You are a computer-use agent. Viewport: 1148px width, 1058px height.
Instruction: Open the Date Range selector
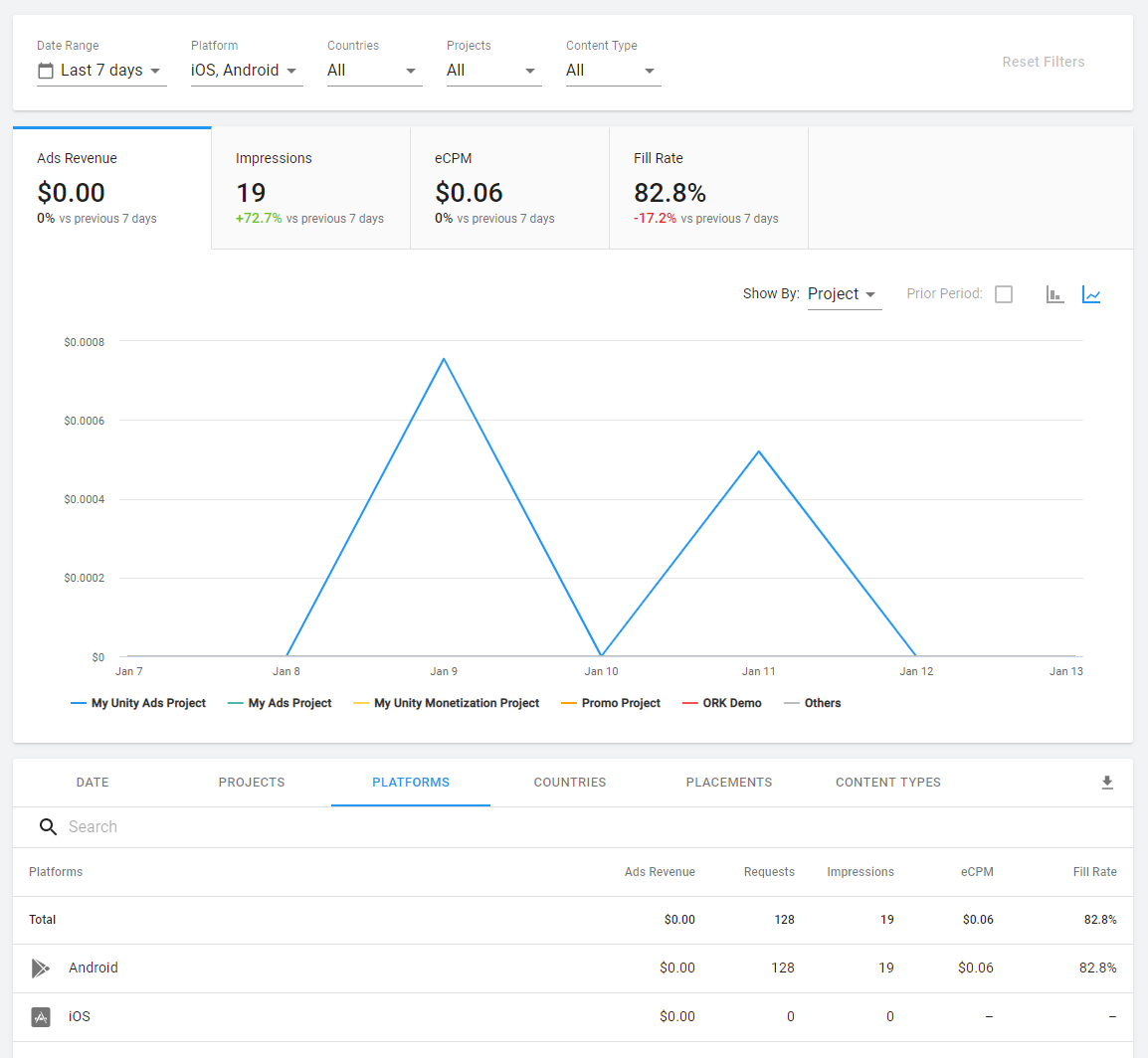coord(99,70)
